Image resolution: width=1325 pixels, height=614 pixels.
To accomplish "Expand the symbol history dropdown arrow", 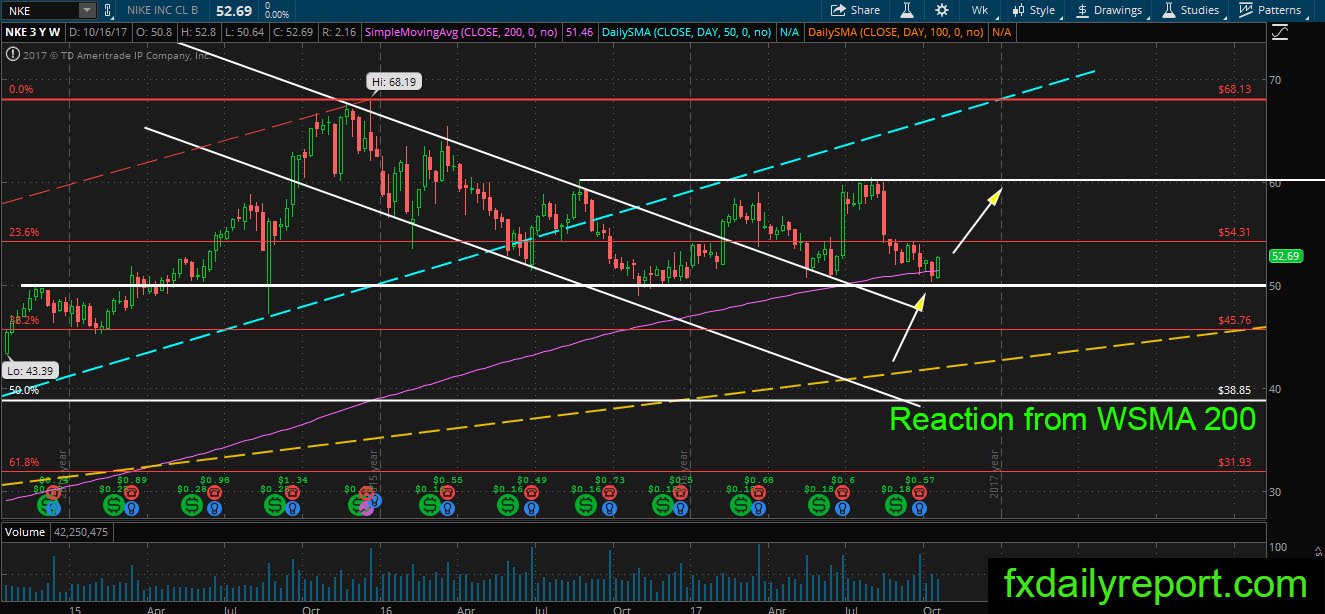I will click(x=86, y=10).
